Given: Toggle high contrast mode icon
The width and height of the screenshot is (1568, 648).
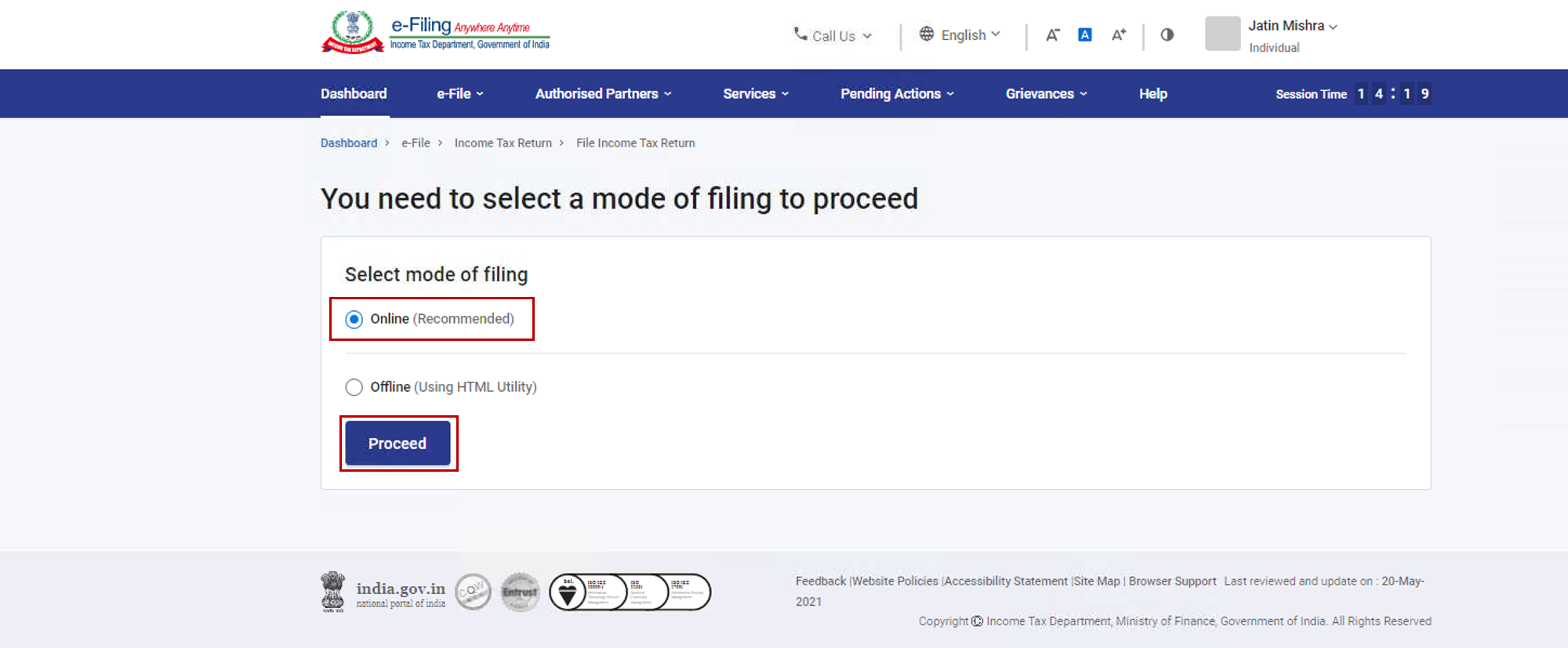Looking at the screenshot, I should 1167,34.
